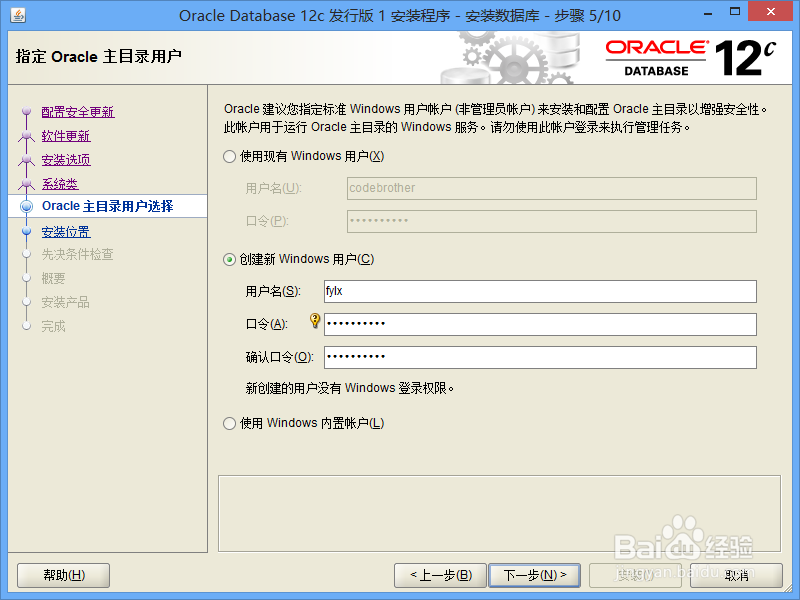Click the 概要 step label
800x600 pixels.
[54, 278]
